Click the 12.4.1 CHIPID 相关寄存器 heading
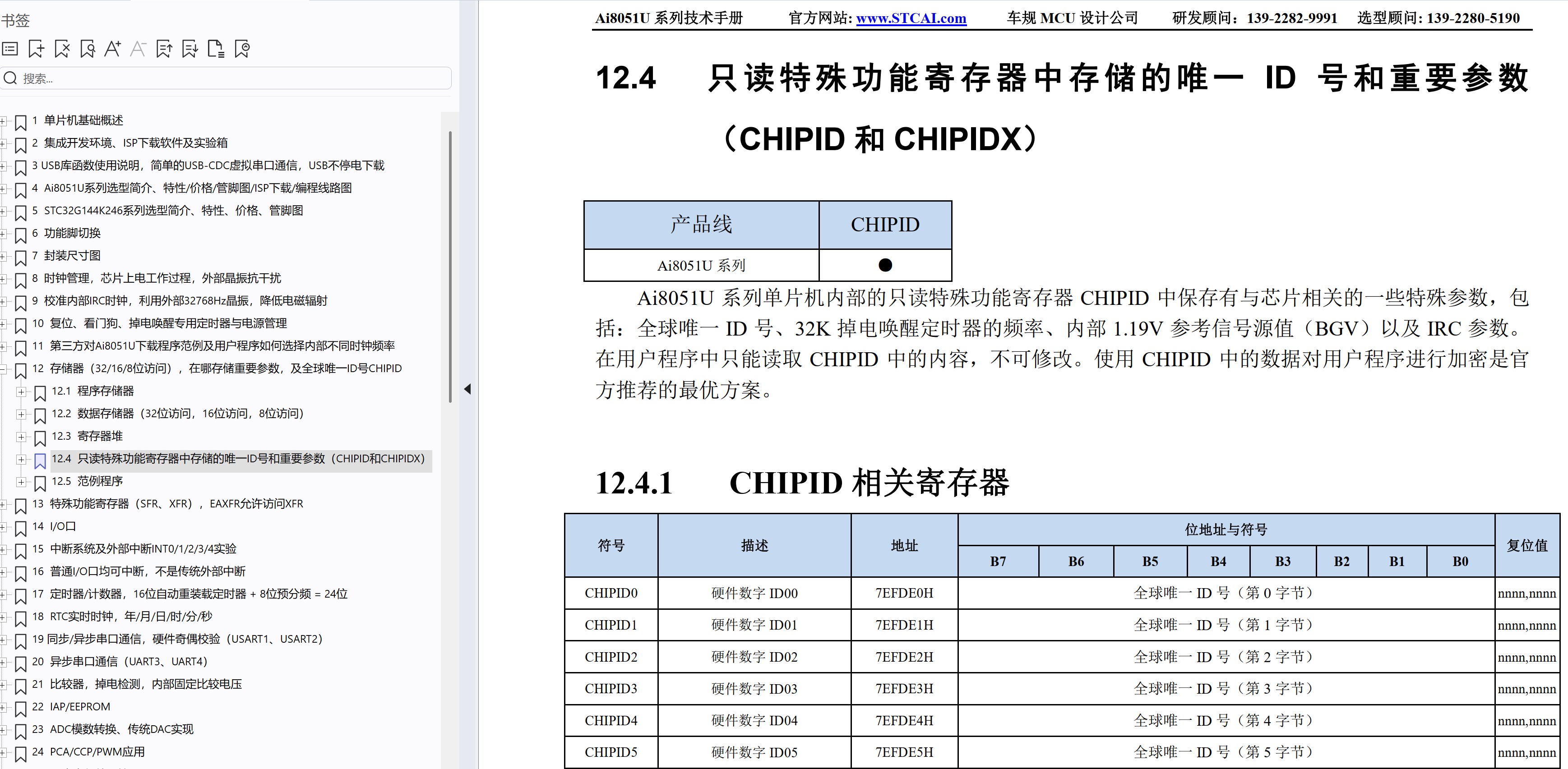Viewport: 1568px width, 769px height. (802, 483)
